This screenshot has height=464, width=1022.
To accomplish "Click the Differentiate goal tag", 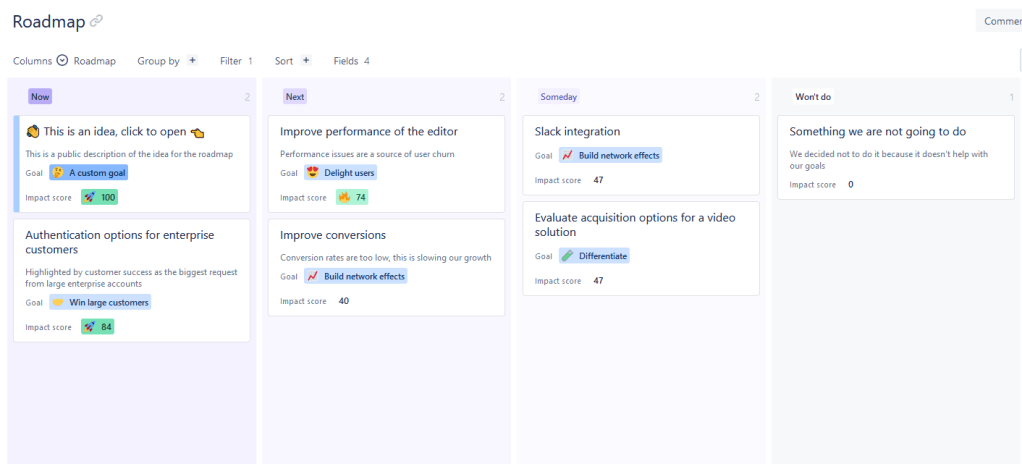I will coord(594,256).
